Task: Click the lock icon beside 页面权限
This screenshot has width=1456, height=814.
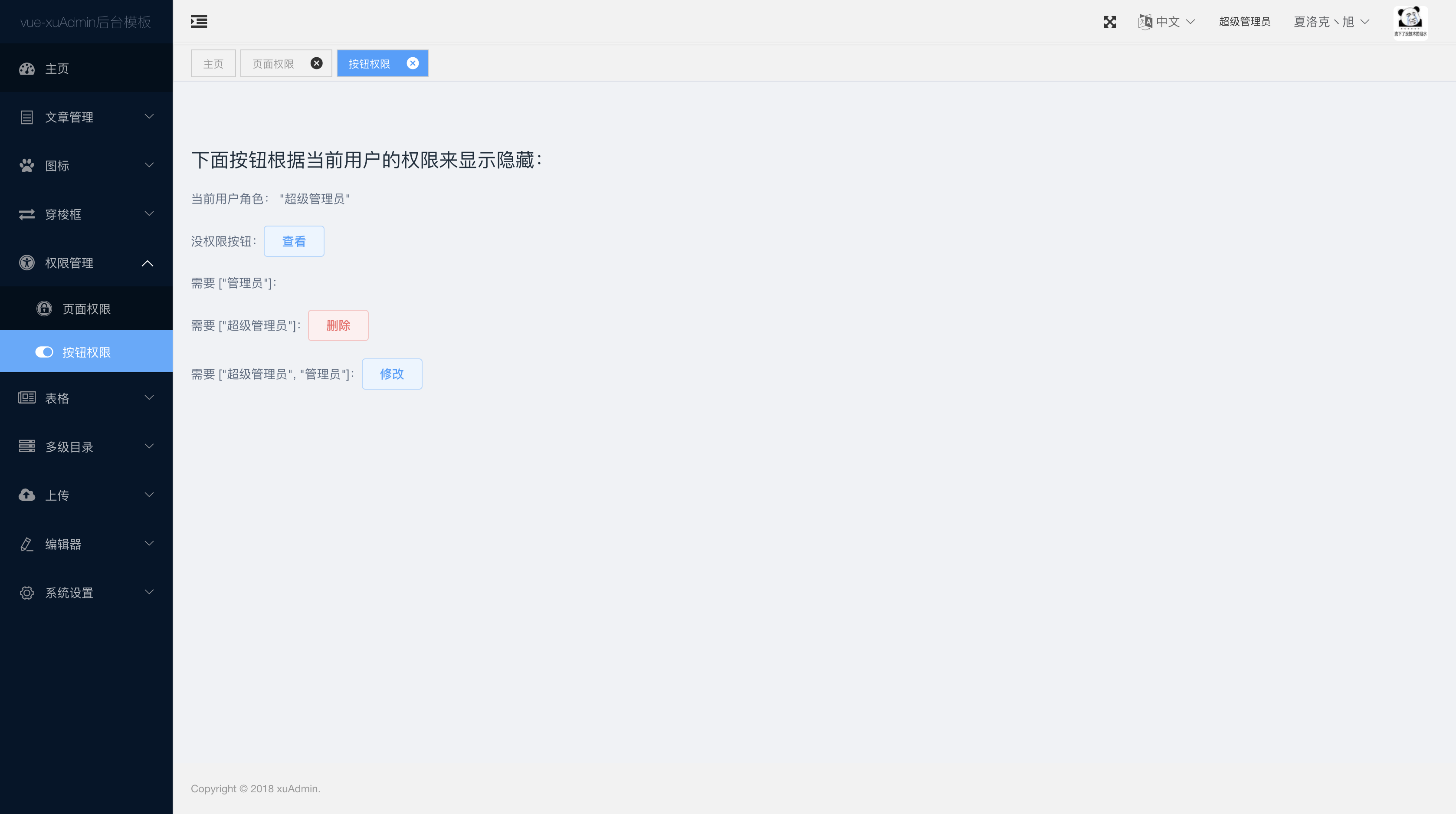Action: pos(44,309)
